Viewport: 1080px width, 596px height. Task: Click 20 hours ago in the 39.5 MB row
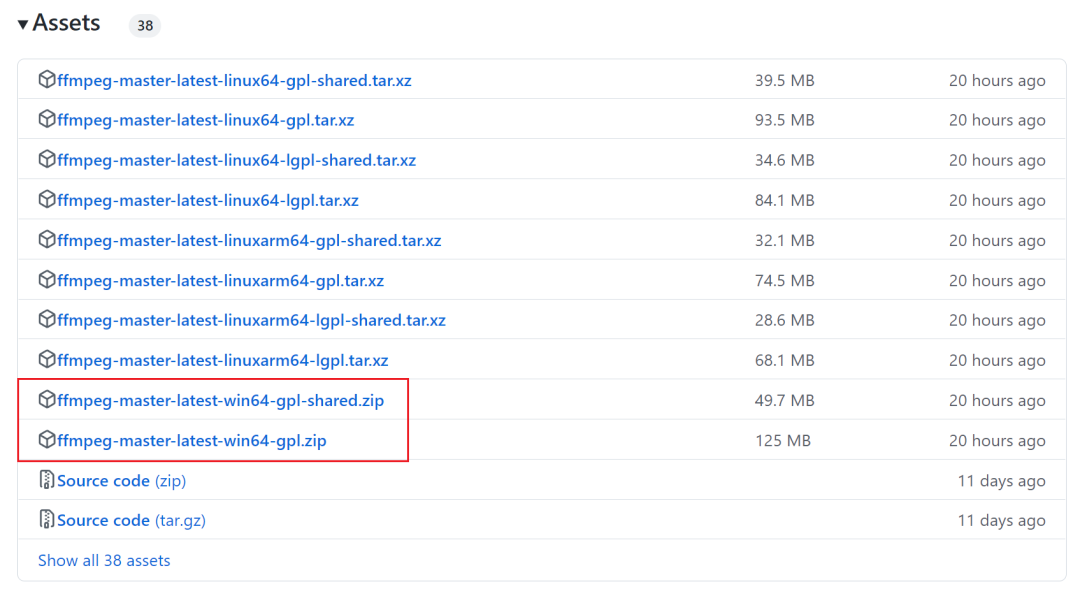[x=997, y=81]
